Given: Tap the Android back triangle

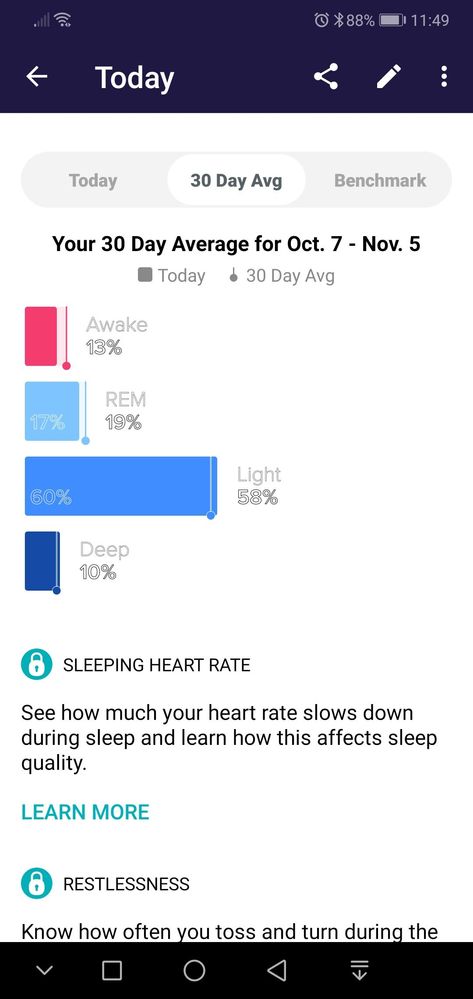Looking at the screenshot, I should click(277, 970).
